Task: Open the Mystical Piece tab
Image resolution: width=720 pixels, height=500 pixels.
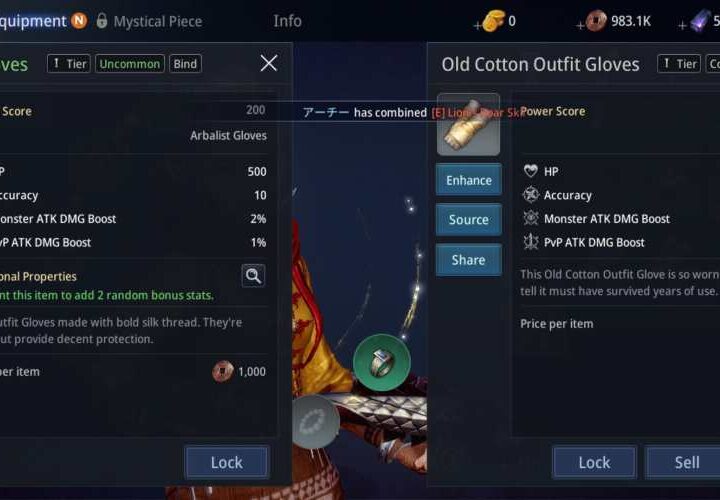Action: [158, 21]
